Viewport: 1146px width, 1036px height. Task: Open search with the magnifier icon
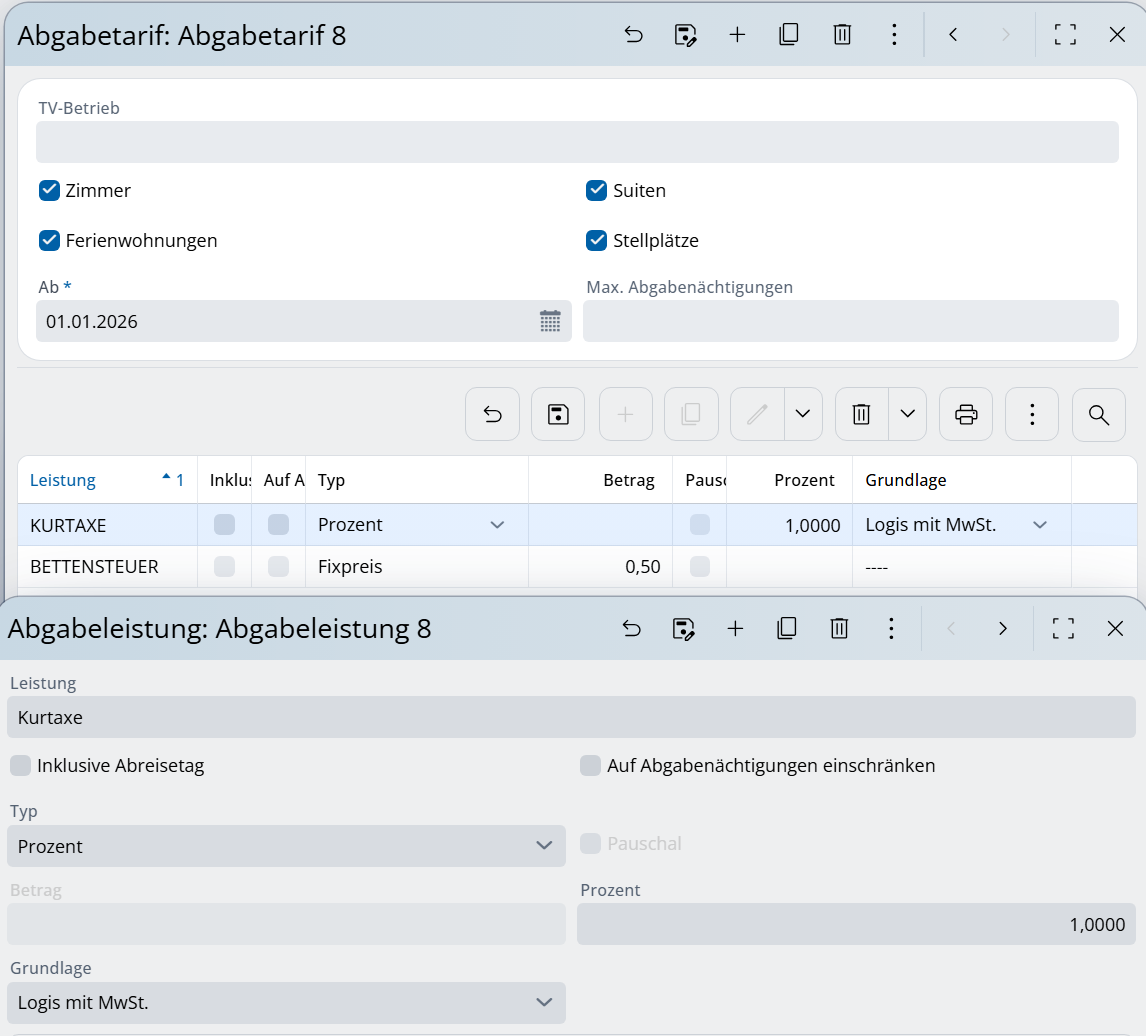pyautogui.click(x=1098, y=414)
